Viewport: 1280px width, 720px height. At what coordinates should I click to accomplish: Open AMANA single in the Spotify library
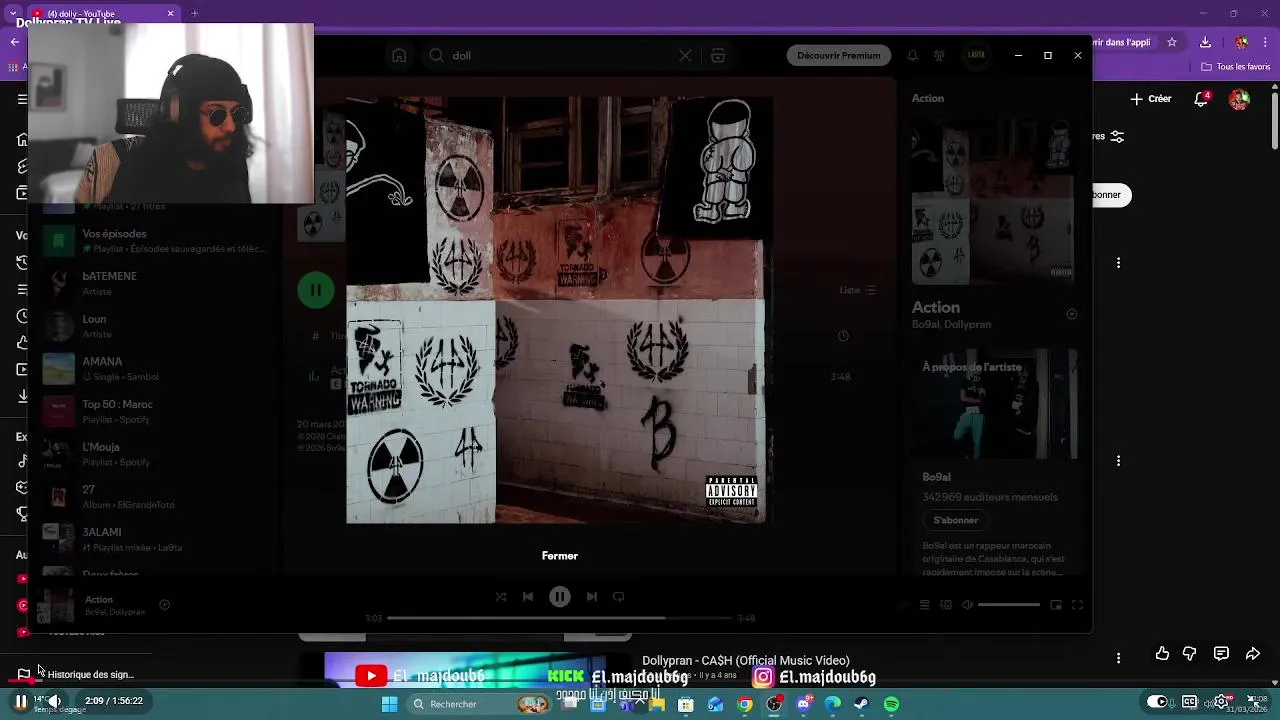(x=155, y=369)
